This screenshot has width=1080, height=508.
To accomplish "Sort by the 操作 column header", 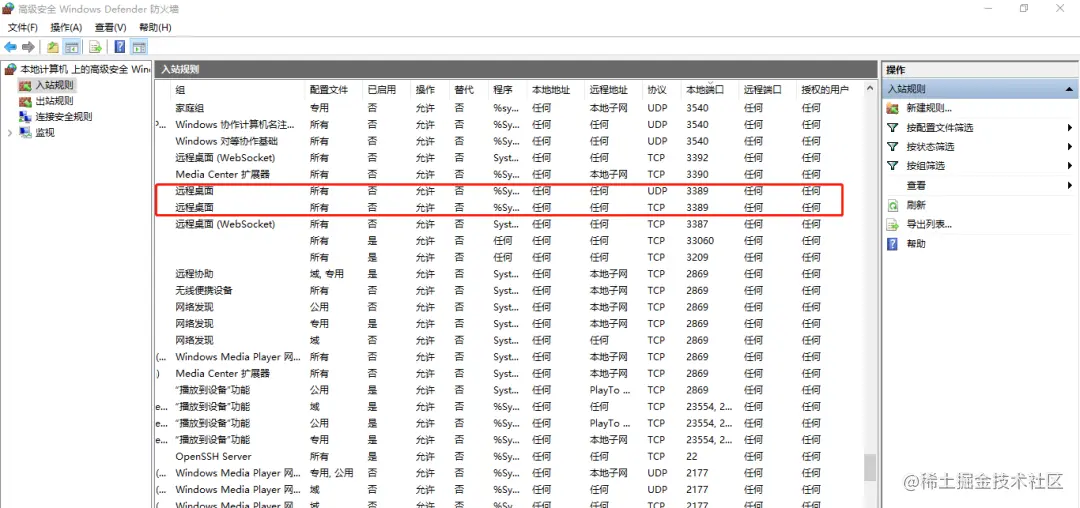I will coord(430,89).
